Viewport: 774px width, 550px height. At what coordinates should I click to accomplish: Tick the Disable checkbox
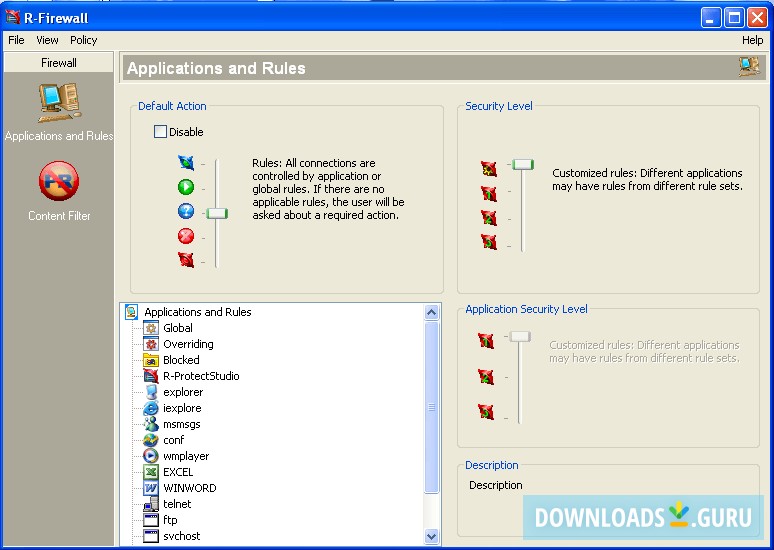coord(160,131)
